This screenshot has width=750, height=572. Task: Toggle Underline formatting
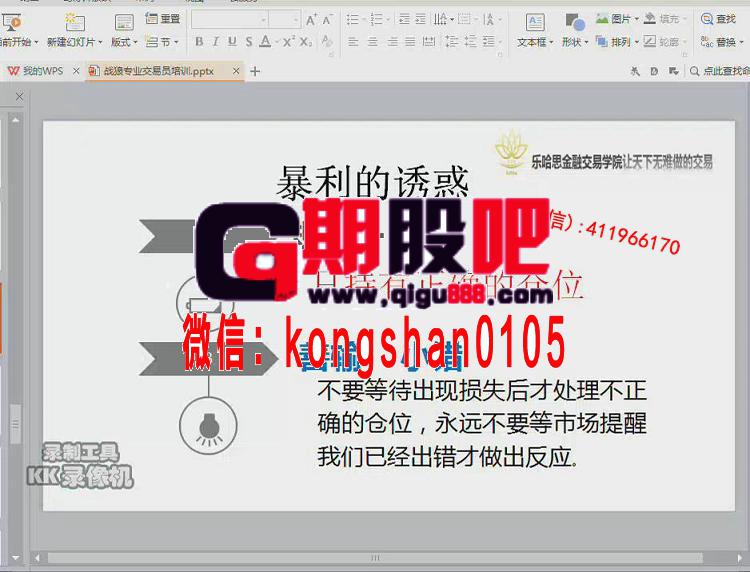232,42
